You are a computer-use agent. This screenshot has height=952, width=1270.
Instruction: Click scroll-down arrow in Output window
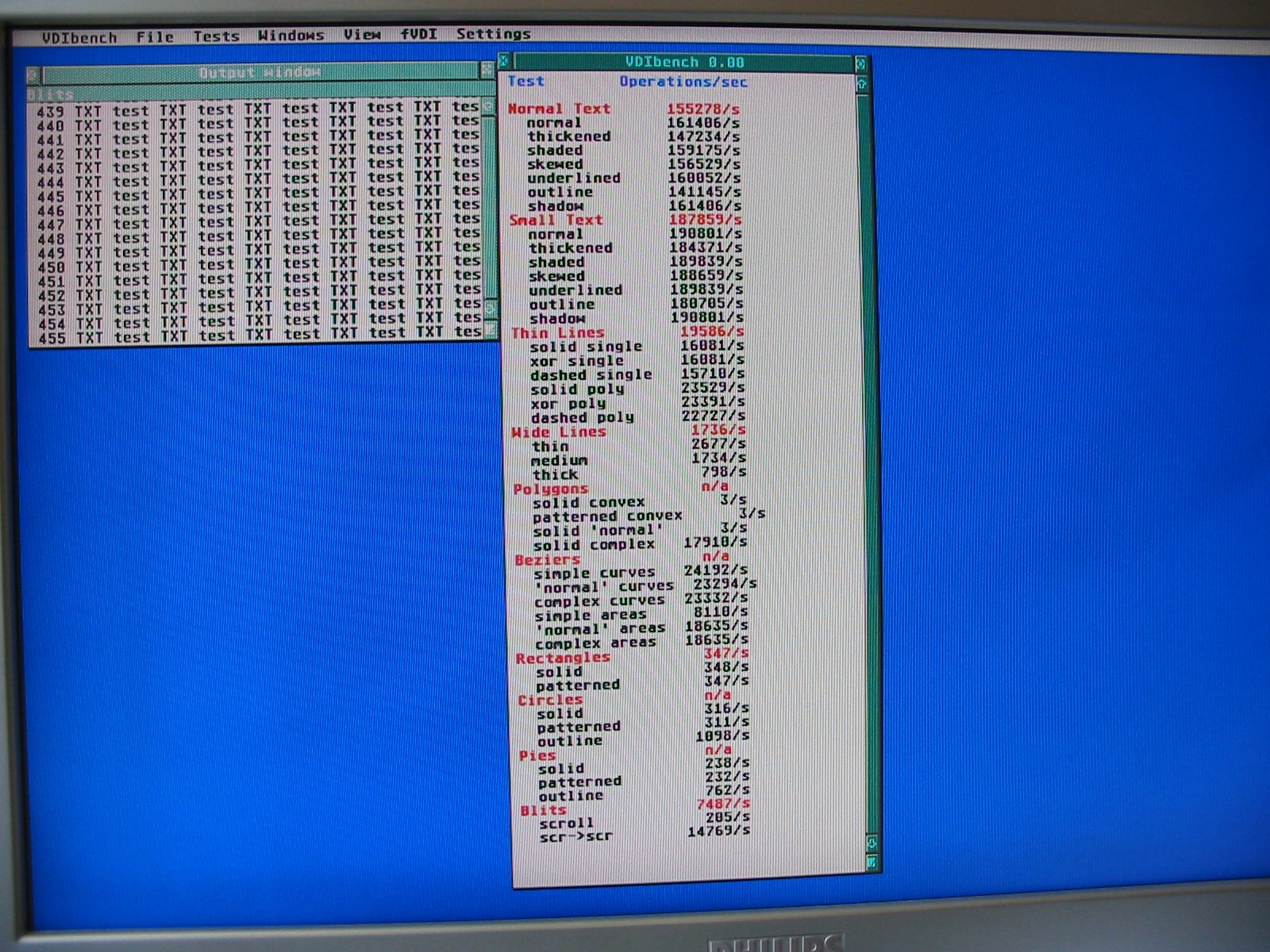pos(491,307)
